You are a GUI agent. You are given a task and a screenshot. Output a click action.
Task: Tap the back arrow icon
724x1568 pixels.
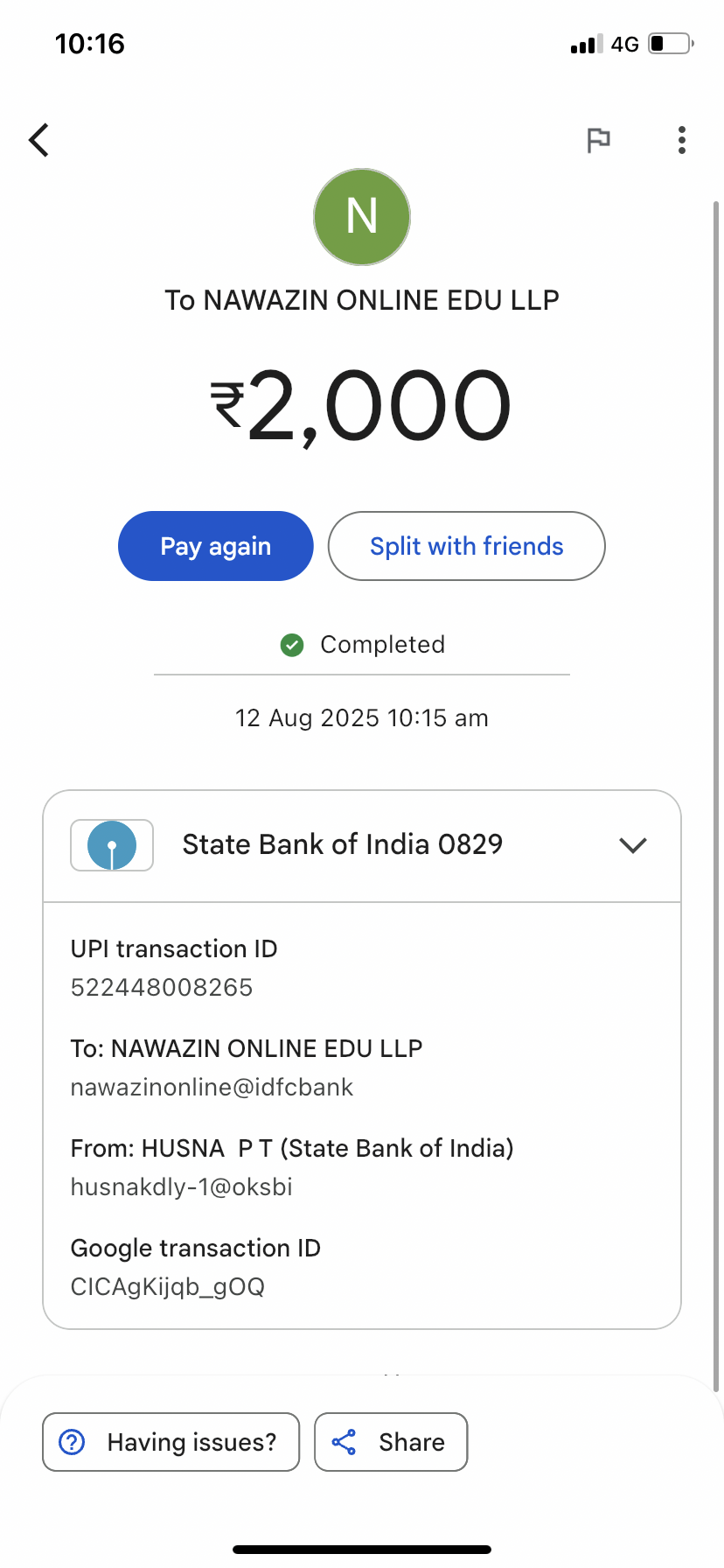39,140
